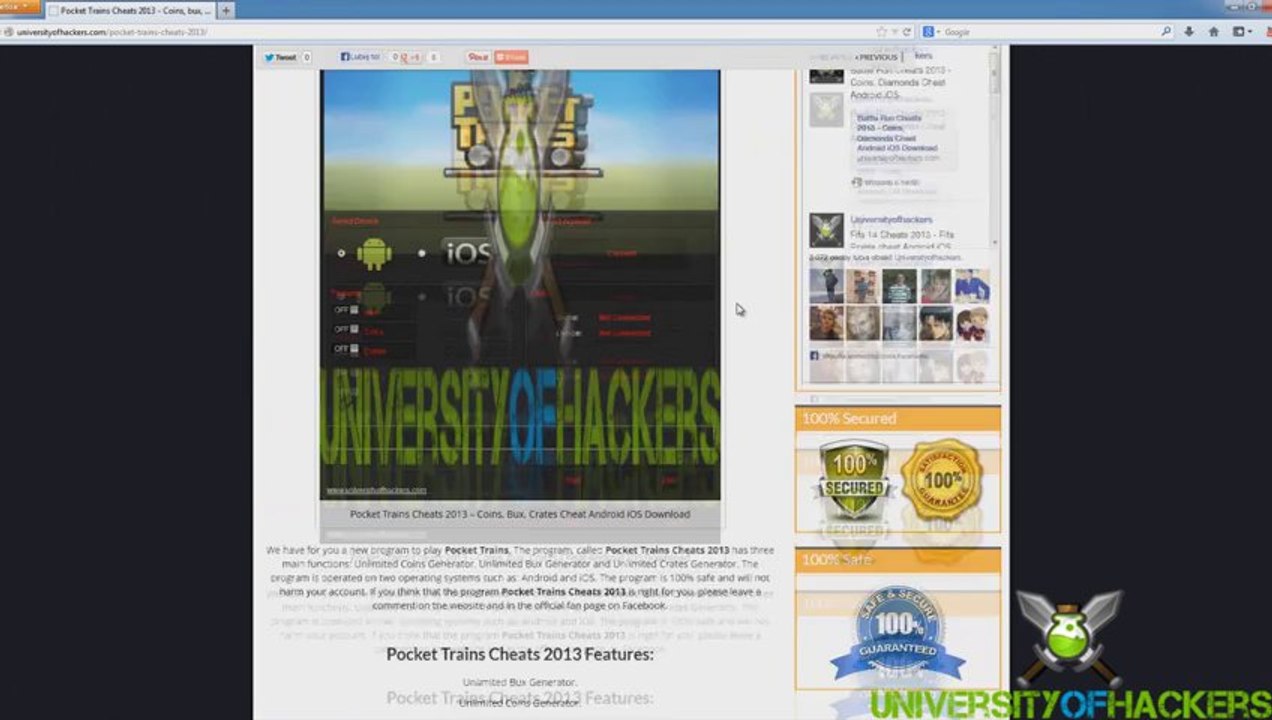1272x720 pixels.
Task: Click into the Google search field
Action: [1050, 32]
